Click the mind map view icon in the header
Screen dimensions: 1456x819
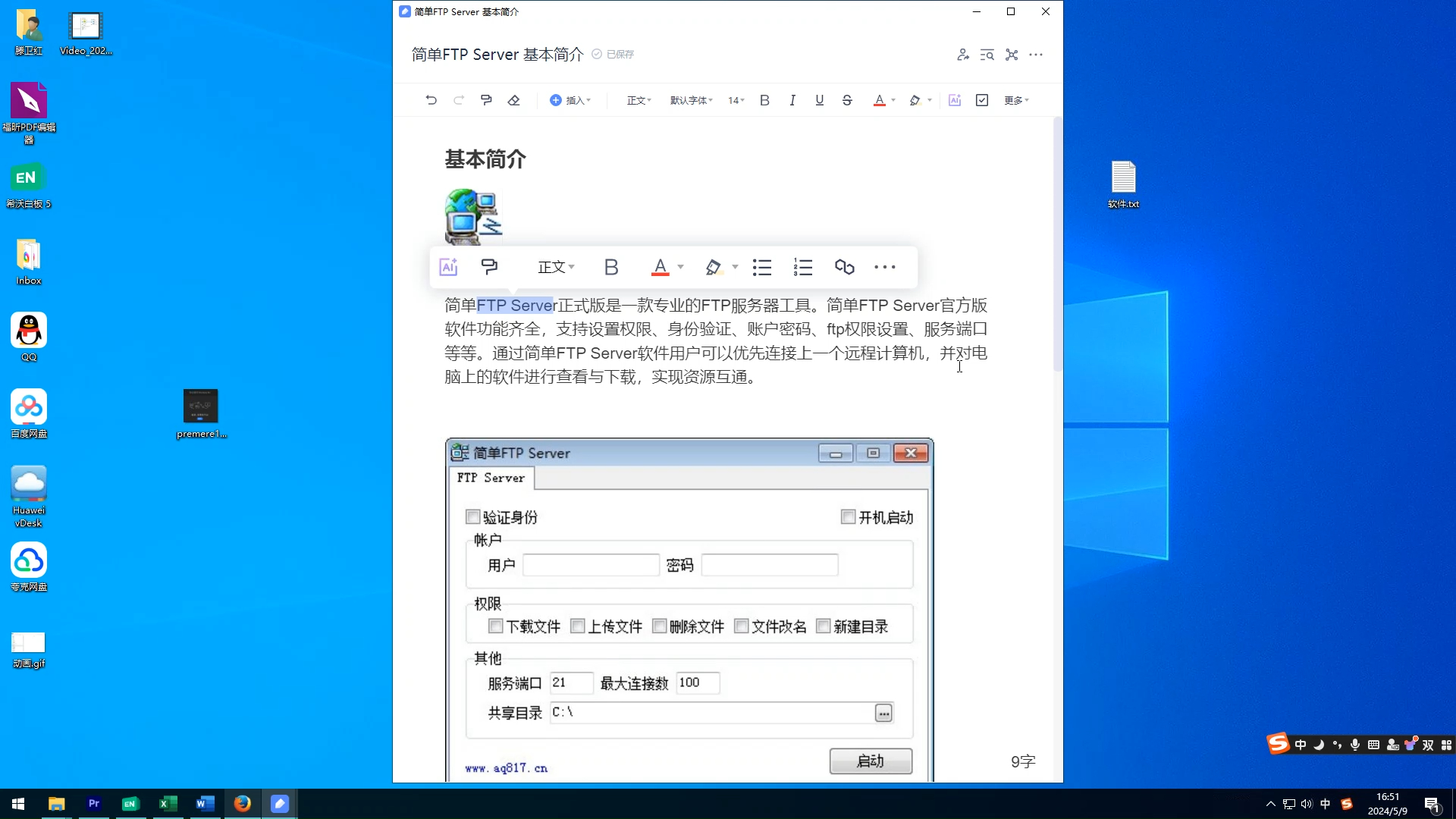(1012, 55)
